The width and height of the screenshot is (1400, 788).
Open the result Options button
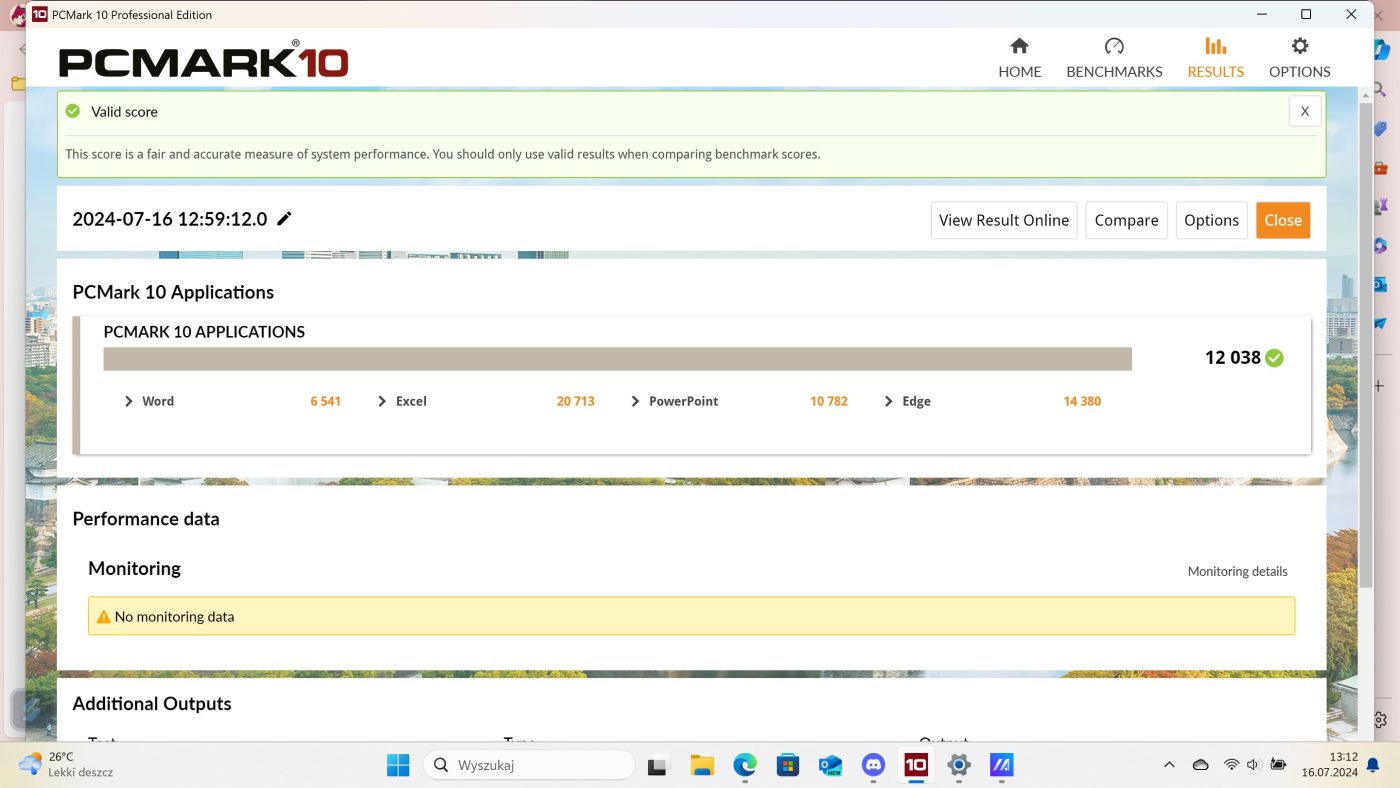coord(1211,220)
